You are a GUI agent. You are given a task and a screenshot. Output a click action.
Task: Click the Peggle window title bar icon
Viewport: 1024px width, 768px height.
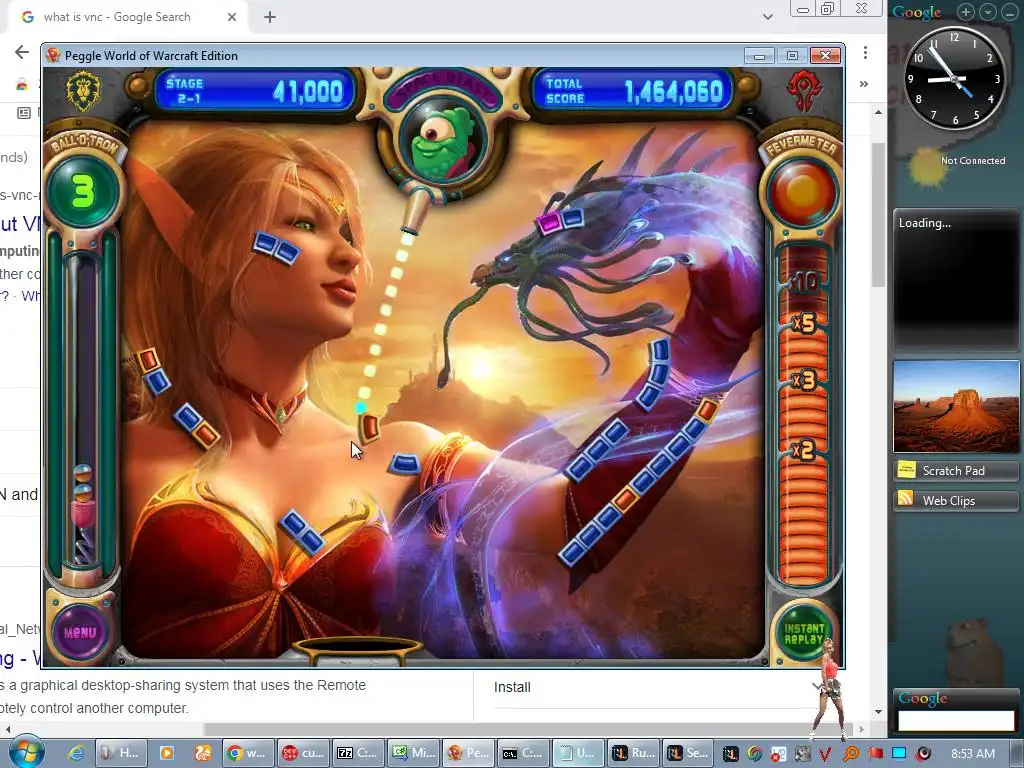54,56
